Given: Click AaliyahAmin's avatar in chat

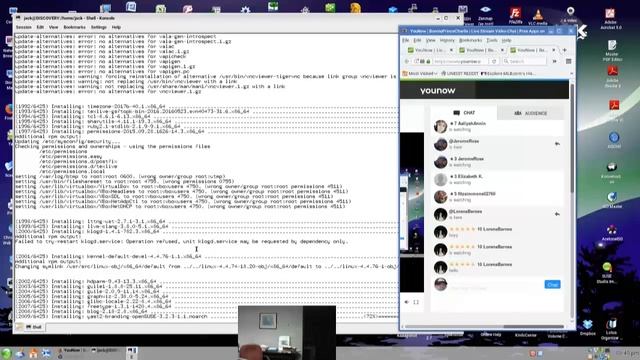Looking at the screenshot, I should coord(440,127).
